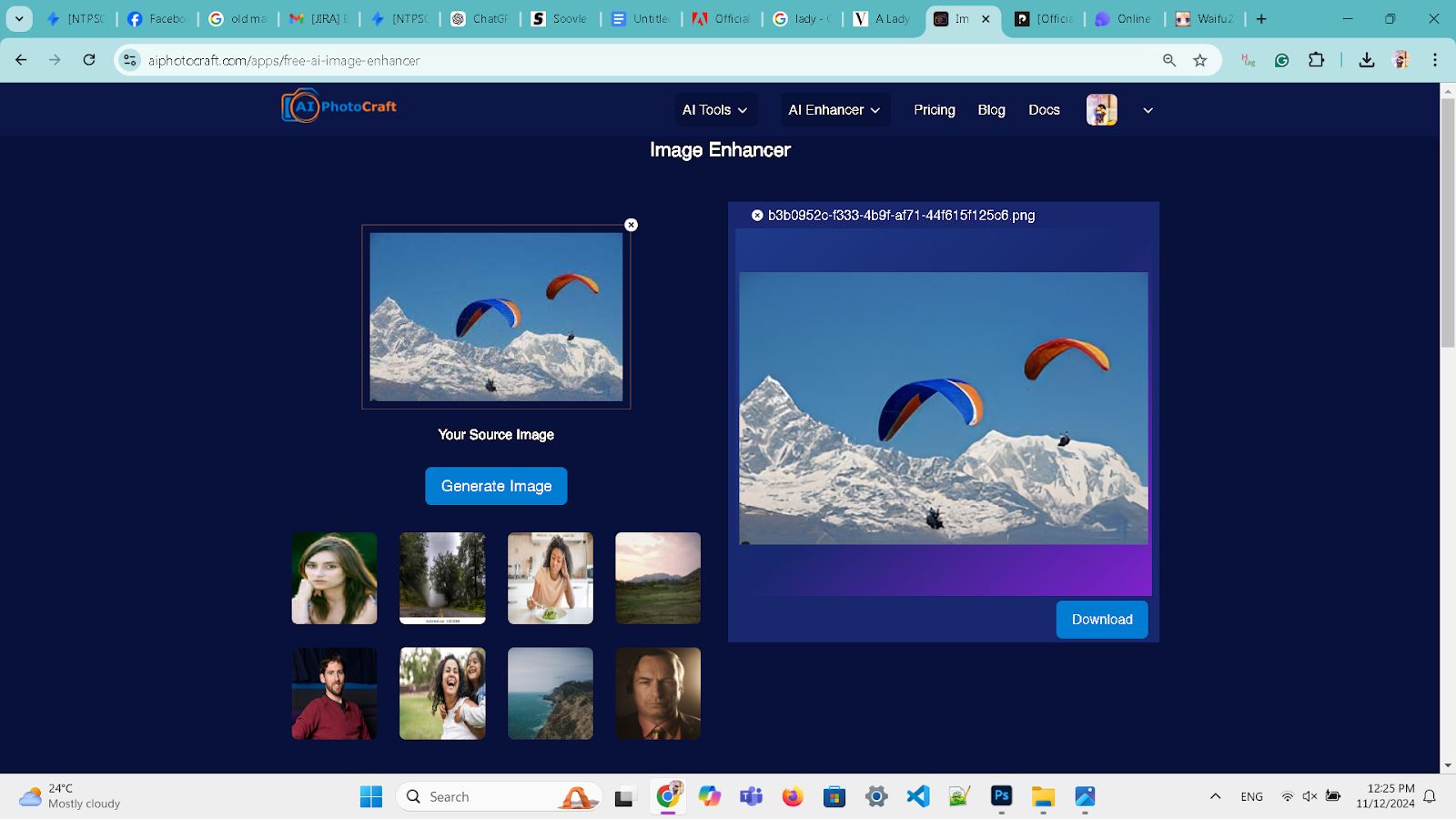Select the man in red shirt sample

pyautogui.click(x=334, y=693)
